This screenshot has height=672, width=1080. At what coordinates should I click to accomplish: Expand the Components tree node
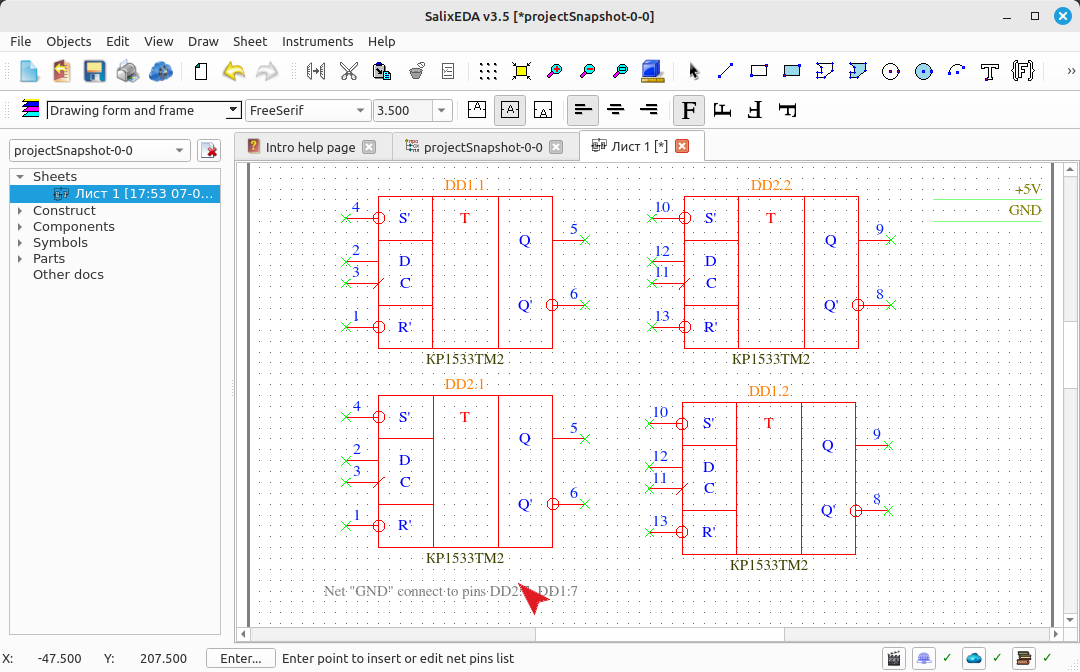(20, 227)
